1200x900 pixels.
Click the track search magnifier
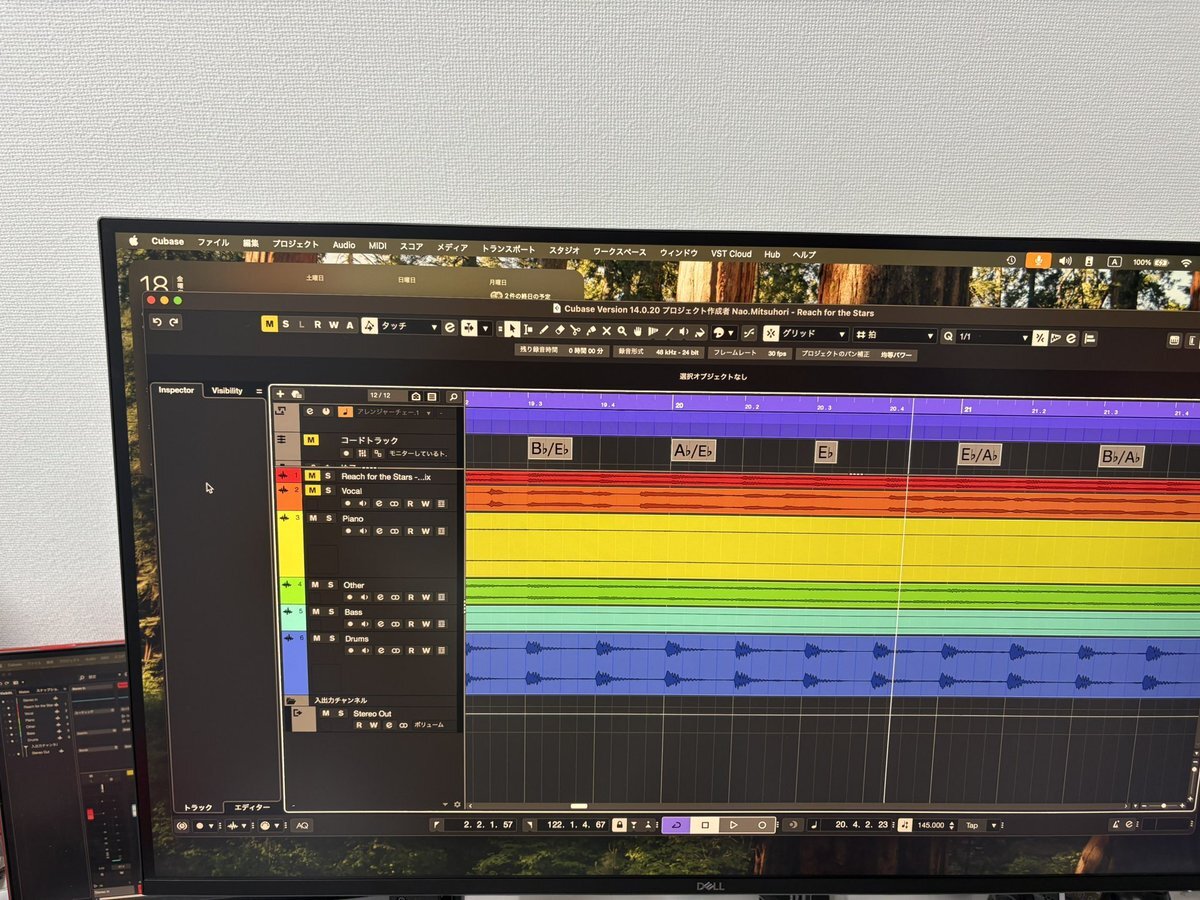click(453, 397)
